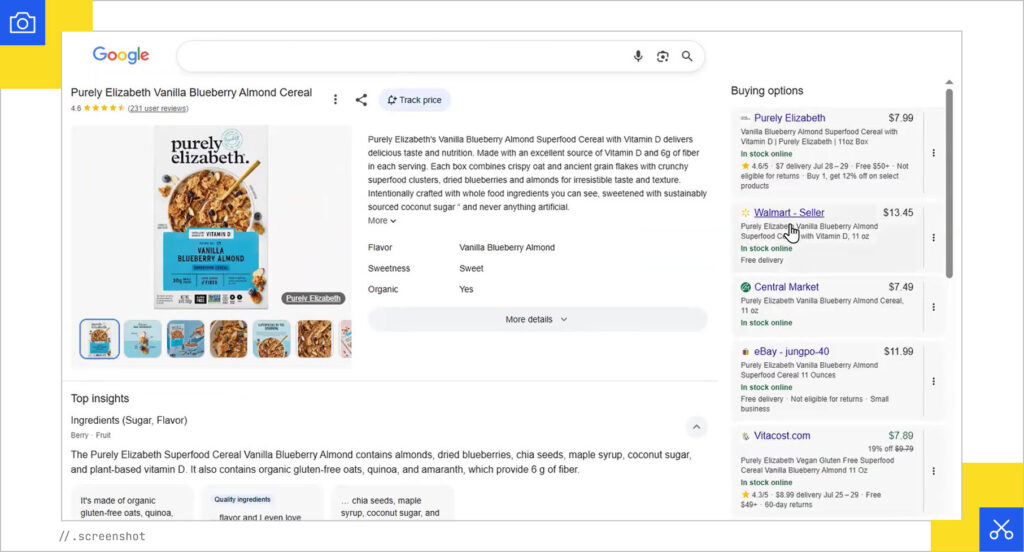Collapse the Top insights ingredients section
This screenshot has width=1024, height=552.
696,427
